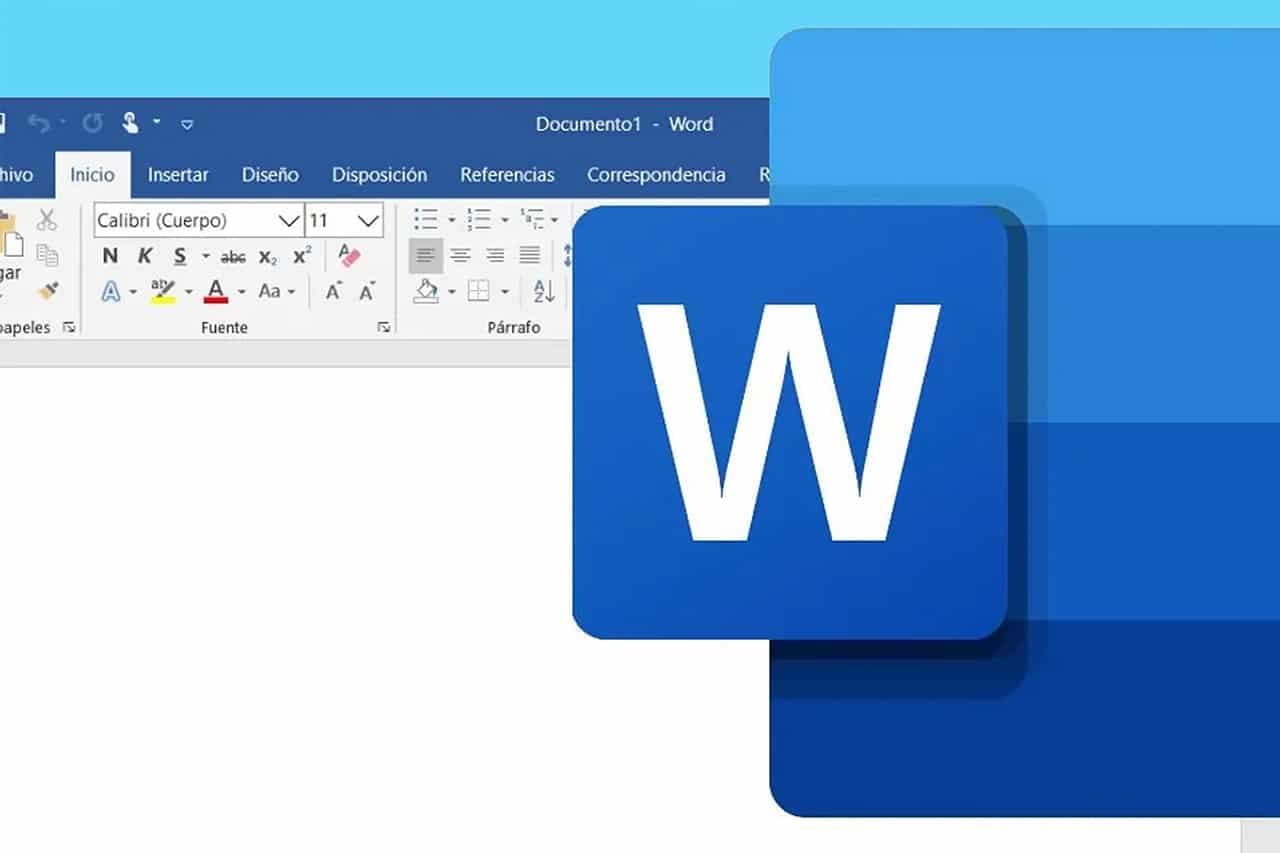The height and width of the screenshot is (853, 1280).
Task: Click the Increase Font Size icon
Action: (x=334, y=291)
